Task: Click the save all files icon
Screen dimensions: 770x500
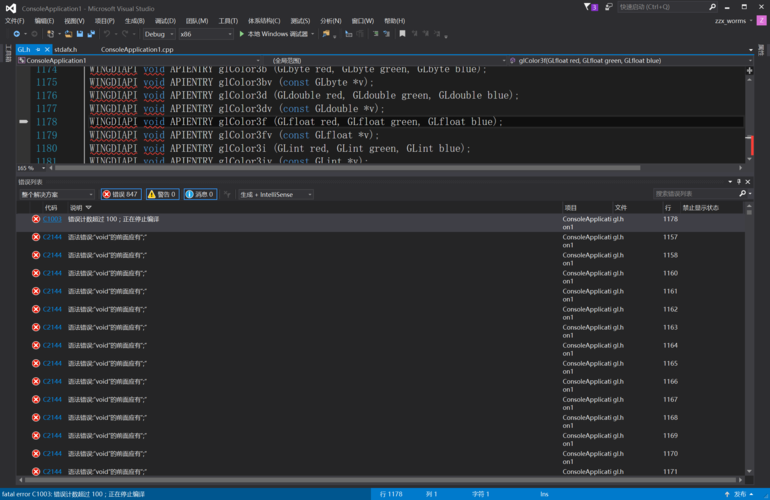Action: [91, 34]
